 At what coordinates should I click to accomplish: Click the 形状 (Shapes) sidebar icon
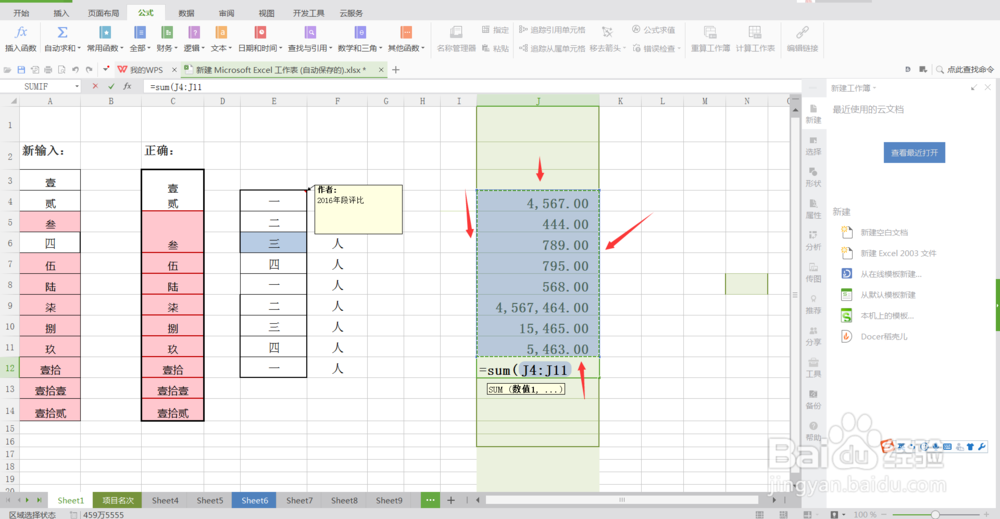pos(813,177)
